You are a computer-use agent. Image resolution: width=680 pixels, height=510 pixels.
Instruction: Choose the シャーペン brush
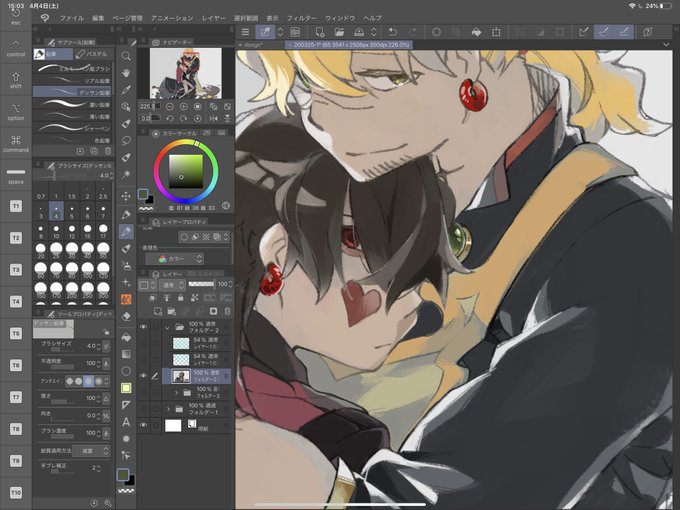[72, 128]
